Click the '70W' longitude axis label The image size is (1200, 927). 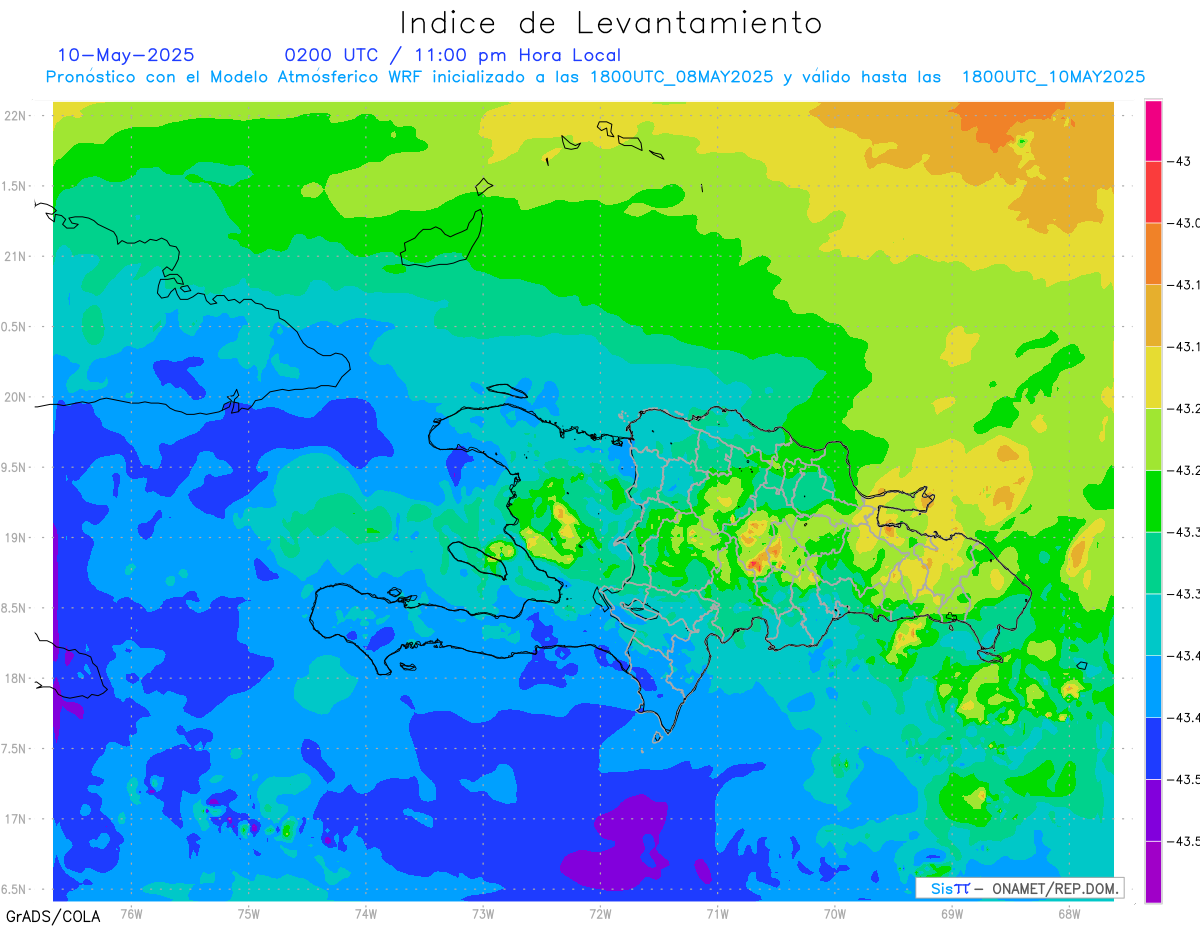pos(835,913)
